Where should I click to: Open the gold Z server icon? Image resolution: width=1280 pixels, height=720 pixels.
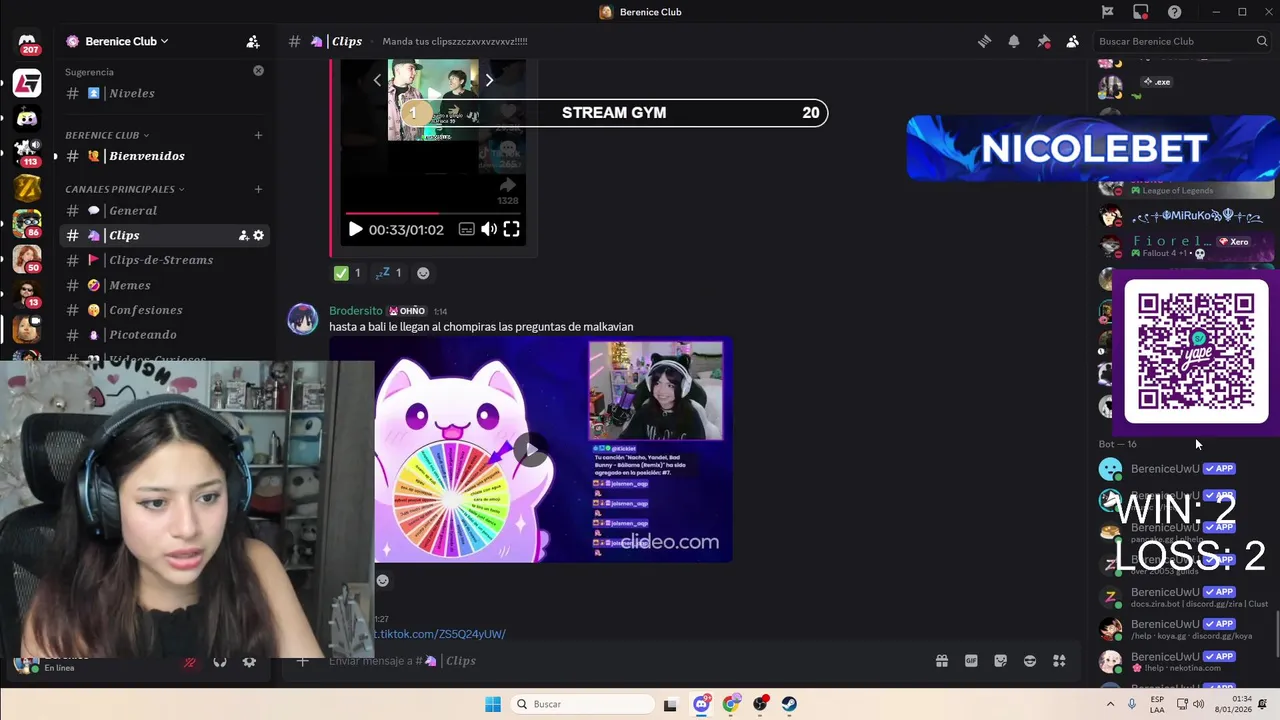(27, 188)
